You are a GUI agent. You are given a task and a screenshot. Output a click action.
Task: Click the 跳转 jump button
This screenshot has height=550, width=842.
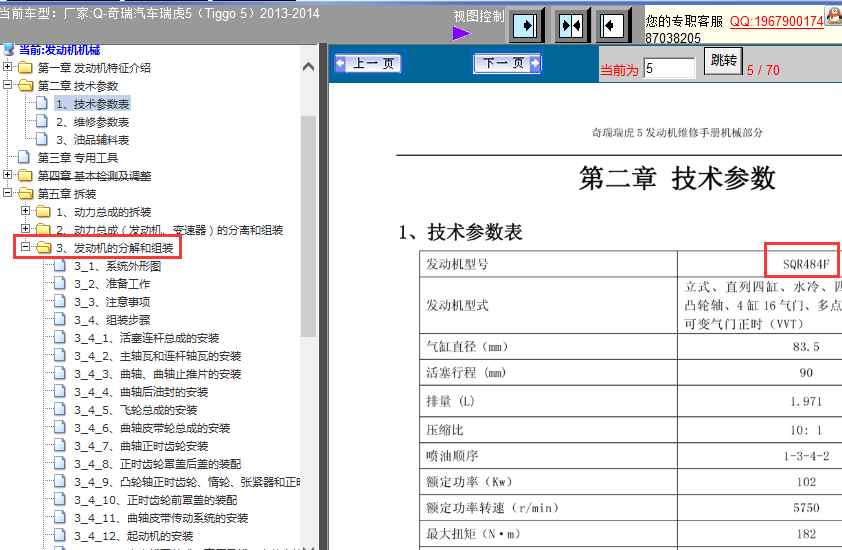(723, 60)
